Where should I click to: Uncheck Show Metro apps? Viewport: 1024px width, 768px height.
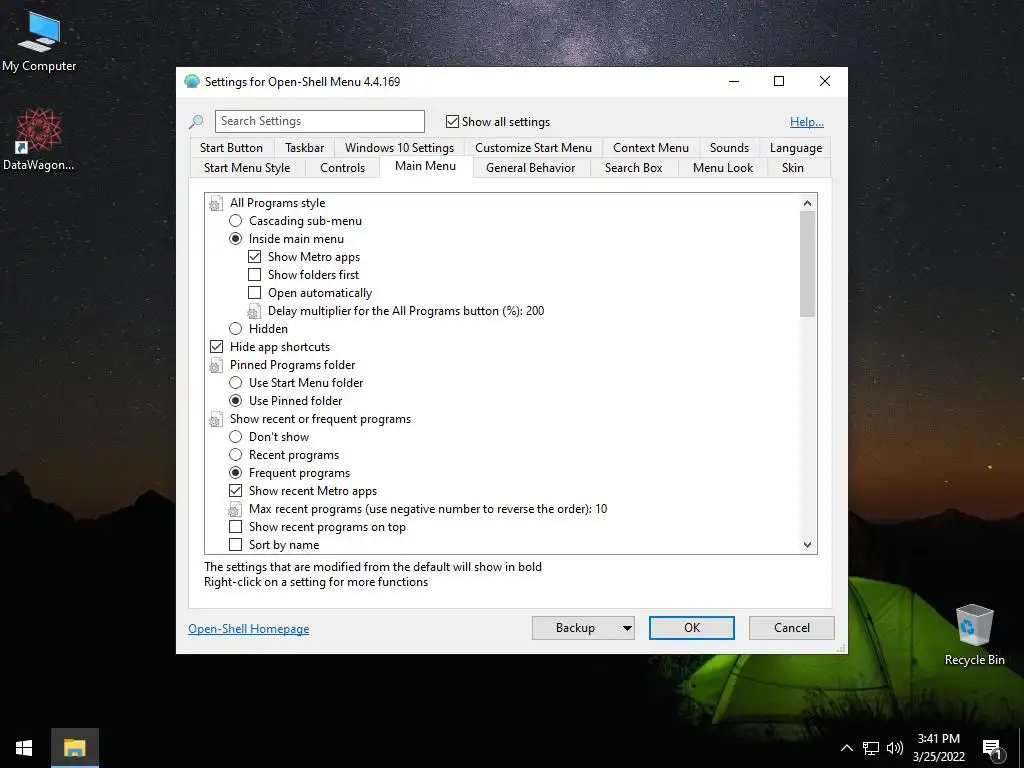coord(255,257)
